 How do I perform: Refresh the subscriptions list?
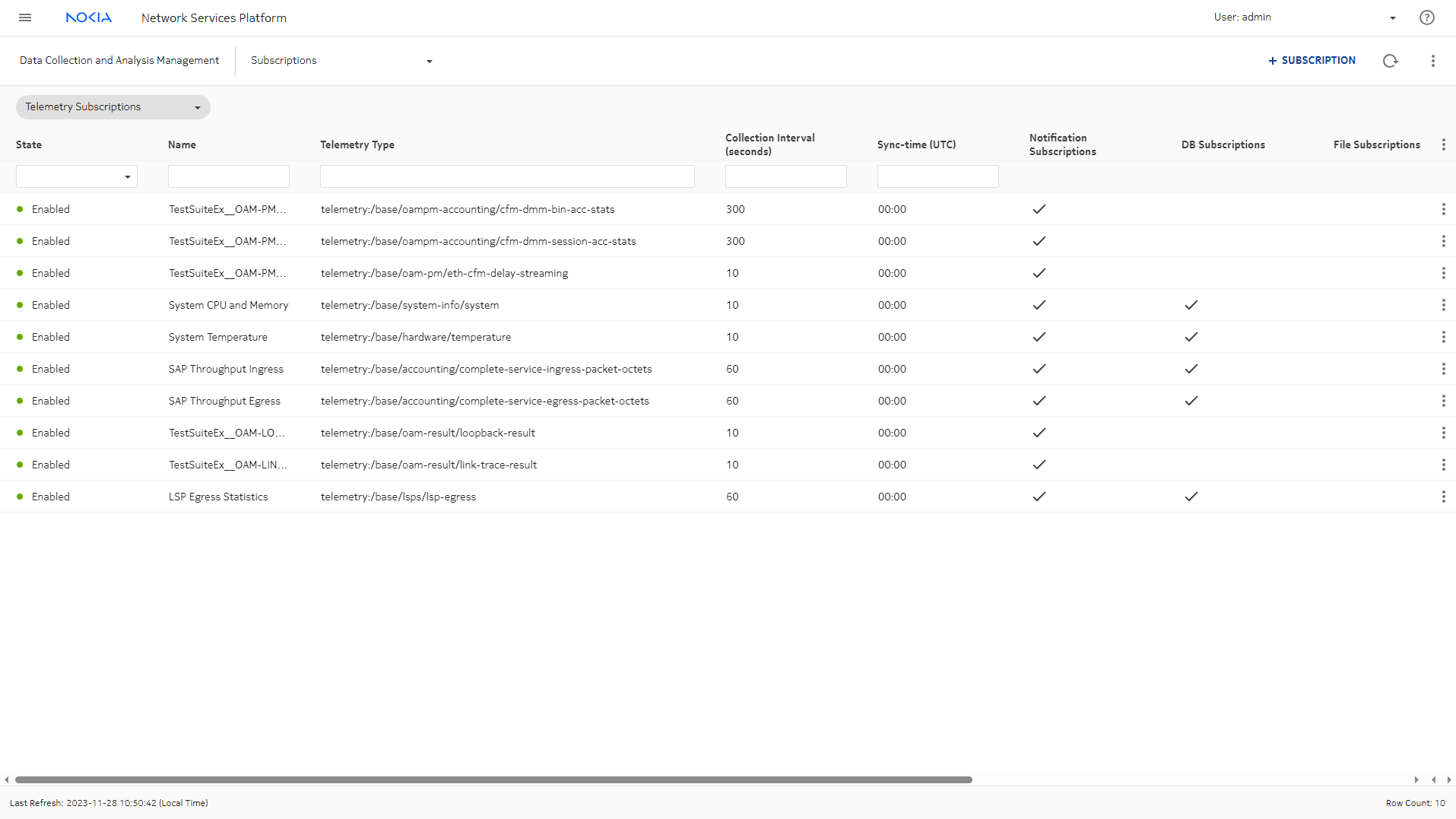click(1390, 61)
